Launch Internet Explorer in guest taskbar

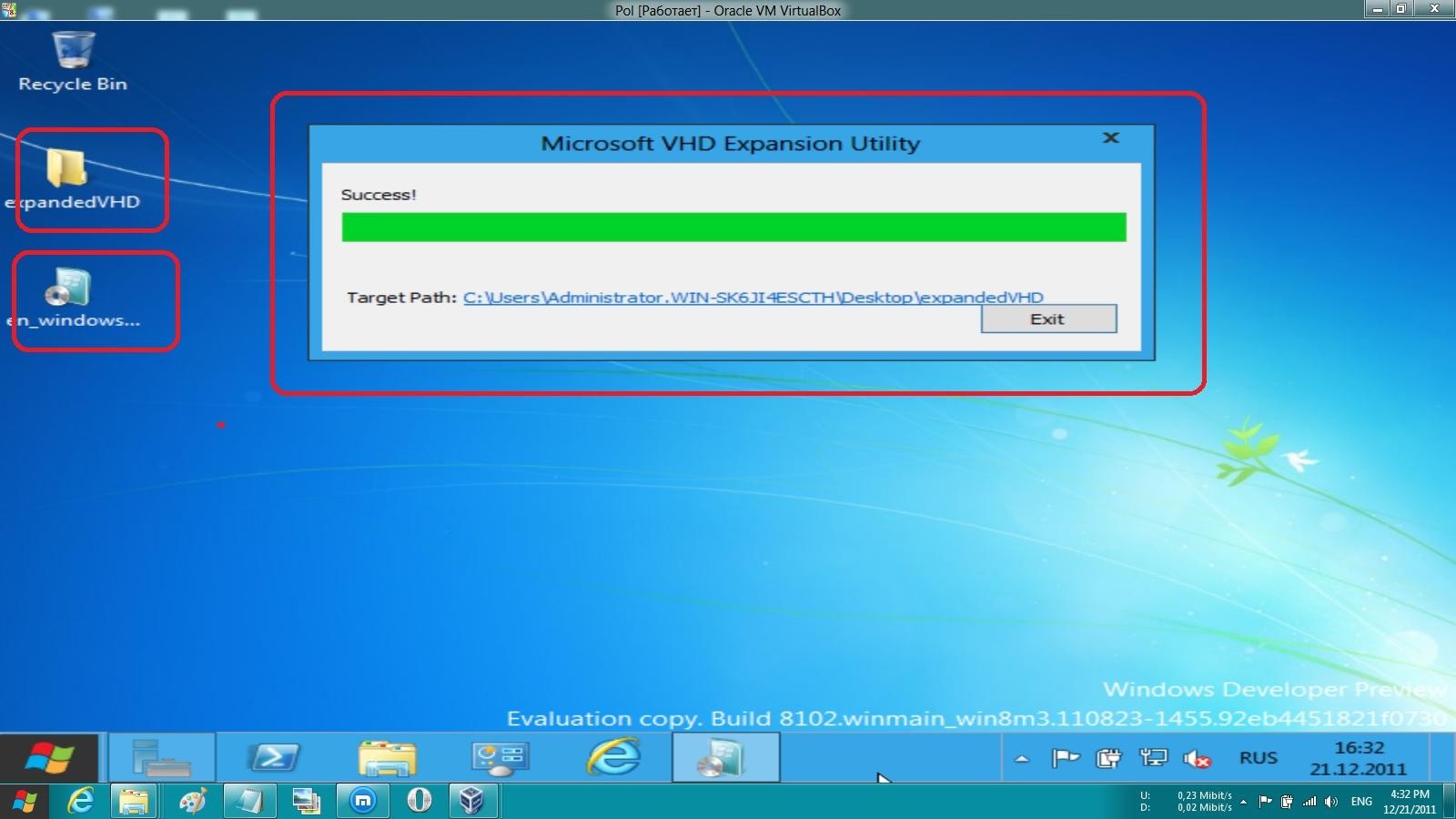click(613, 757)
